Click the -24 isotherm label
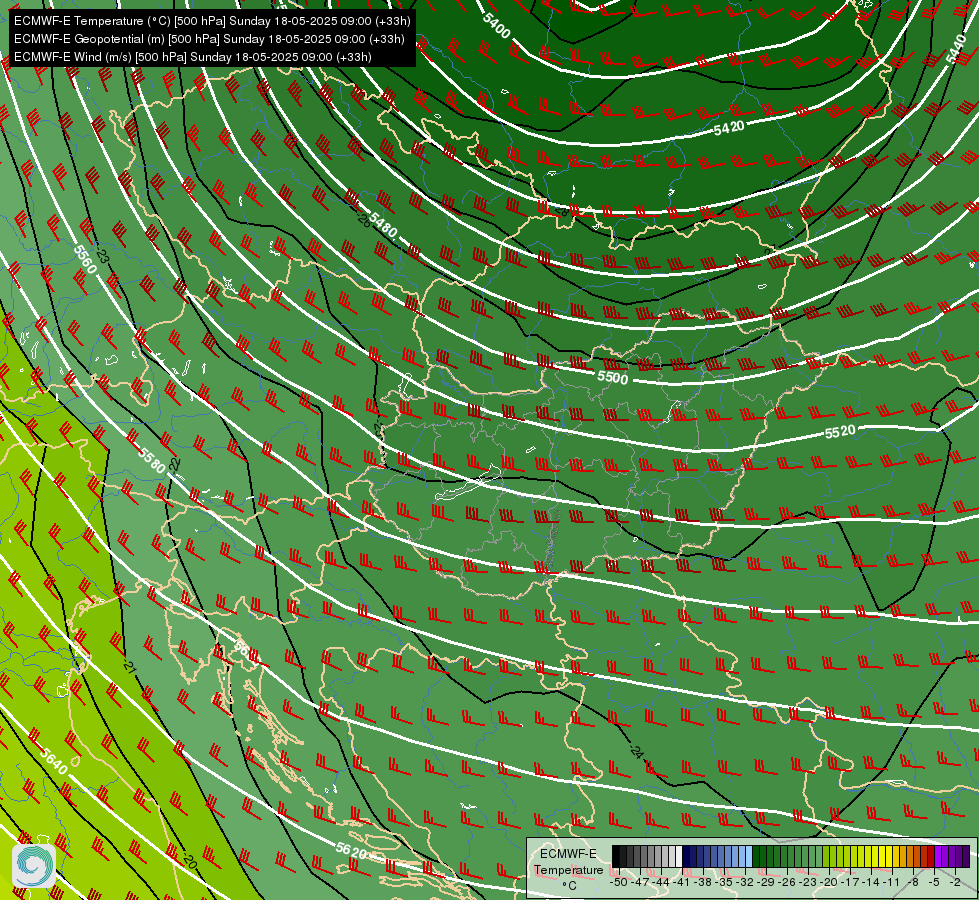The image size is (979, 900). click(x=636, y=751)
